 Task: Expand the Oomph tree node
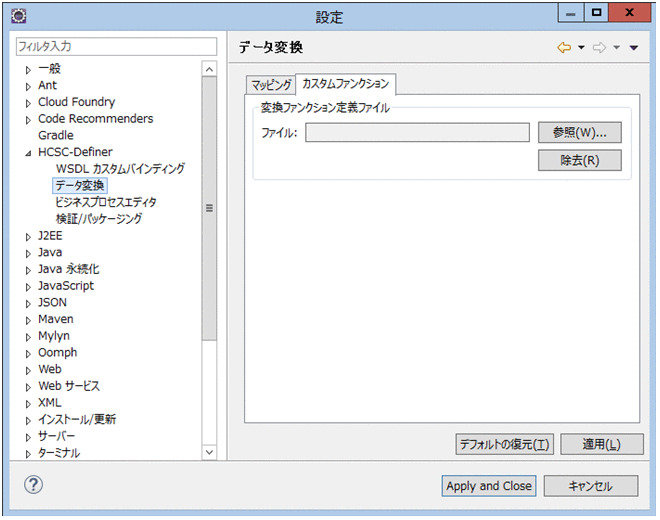28,353
